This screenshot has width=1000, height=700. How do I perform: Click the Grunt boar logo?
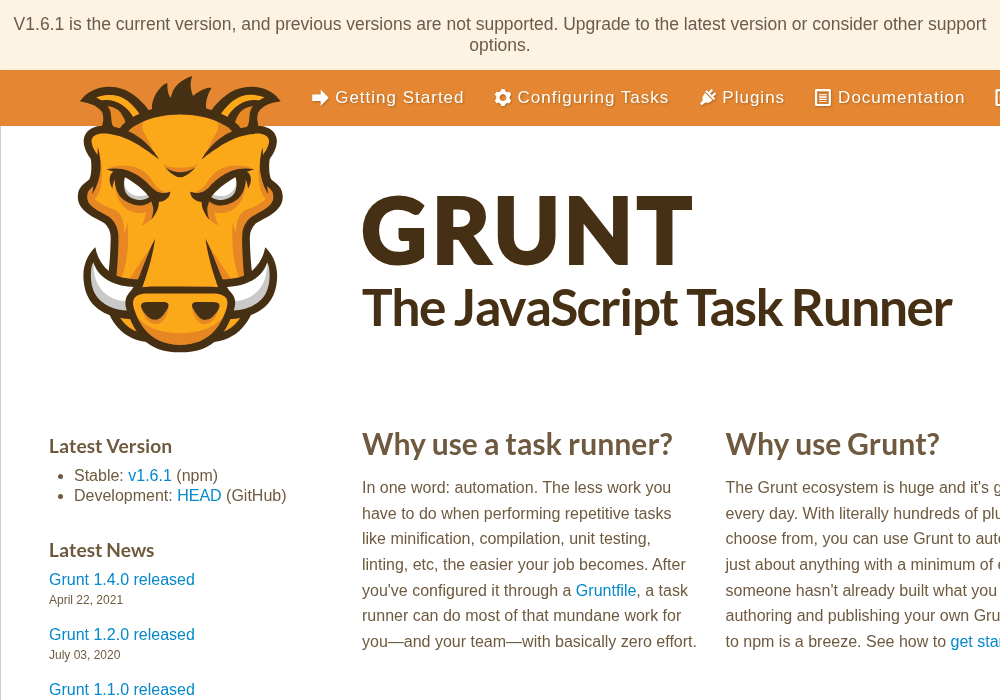(x=180, y=214)
